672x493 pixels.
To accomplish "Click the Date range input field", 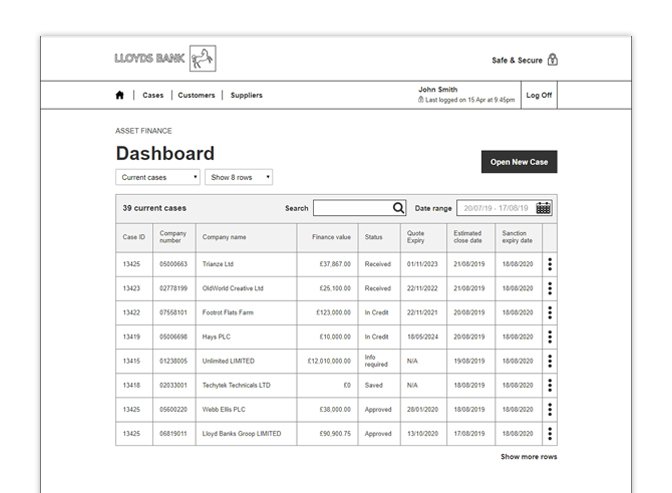I will pos(504,208).
